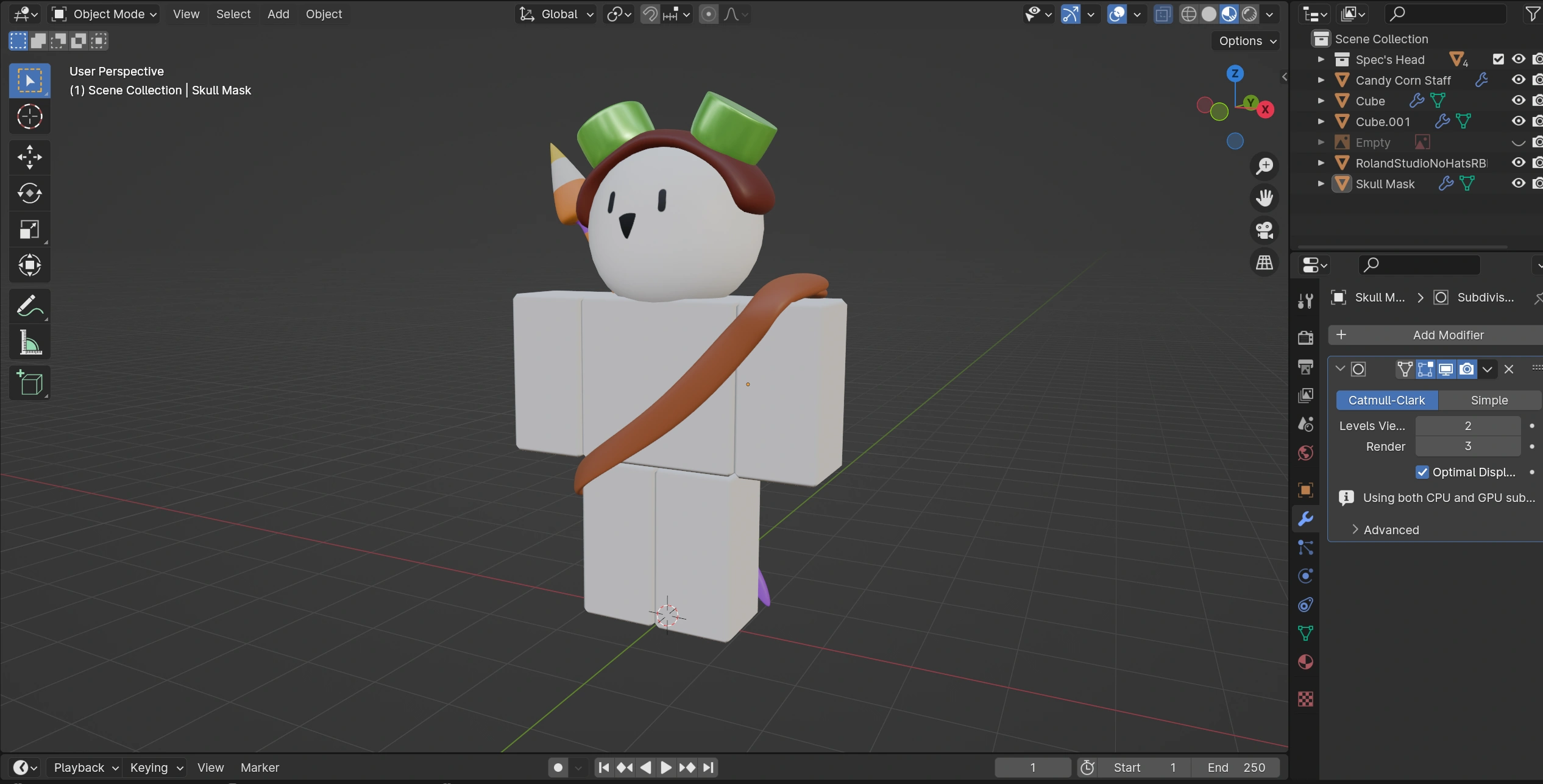The height and width of the screenshot is (784, 1543).
Task: Activate the Scale tool
Action: 29,230
